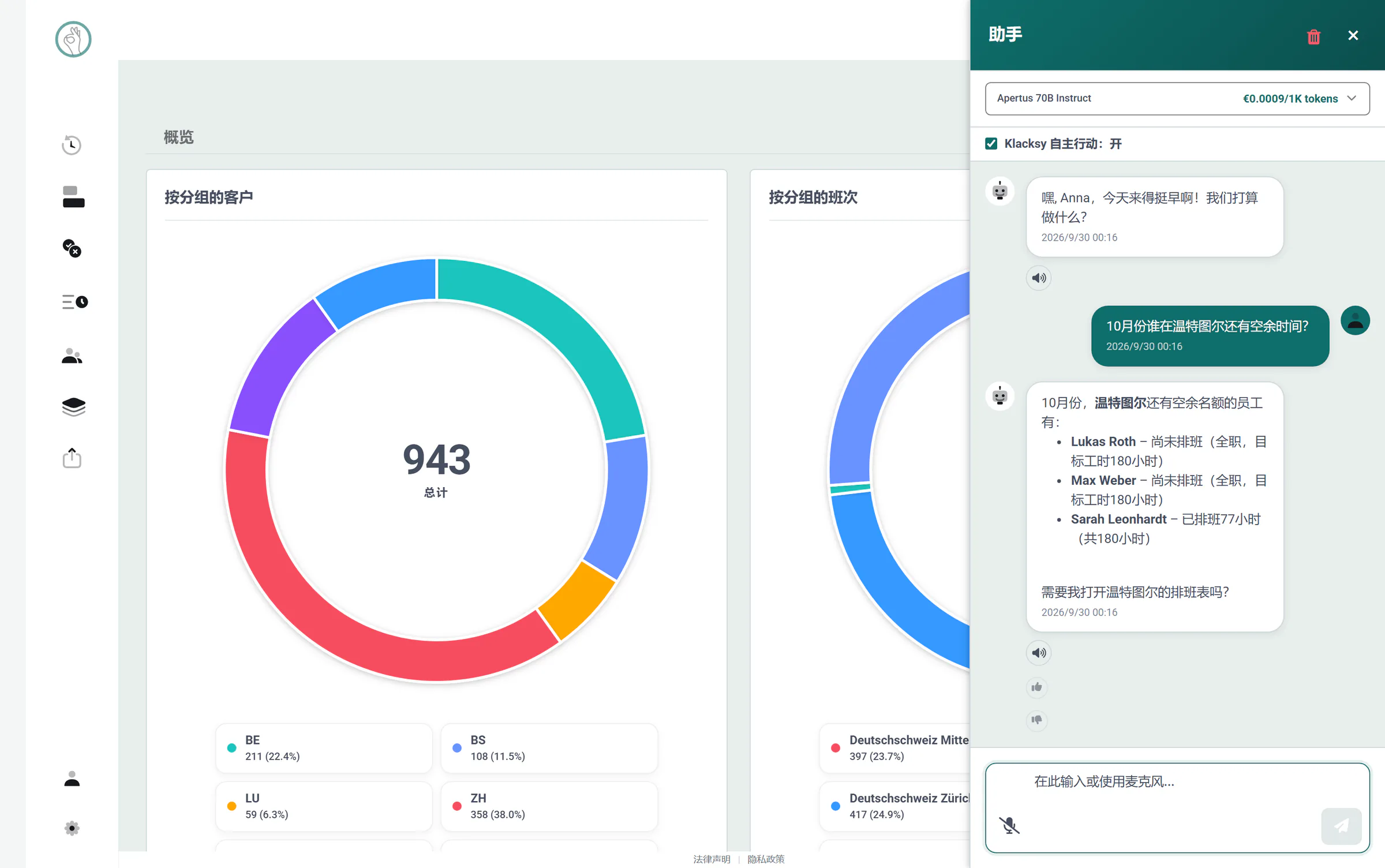Click the send message arrow button
1385x868 pixels.
pos(1341,826)
